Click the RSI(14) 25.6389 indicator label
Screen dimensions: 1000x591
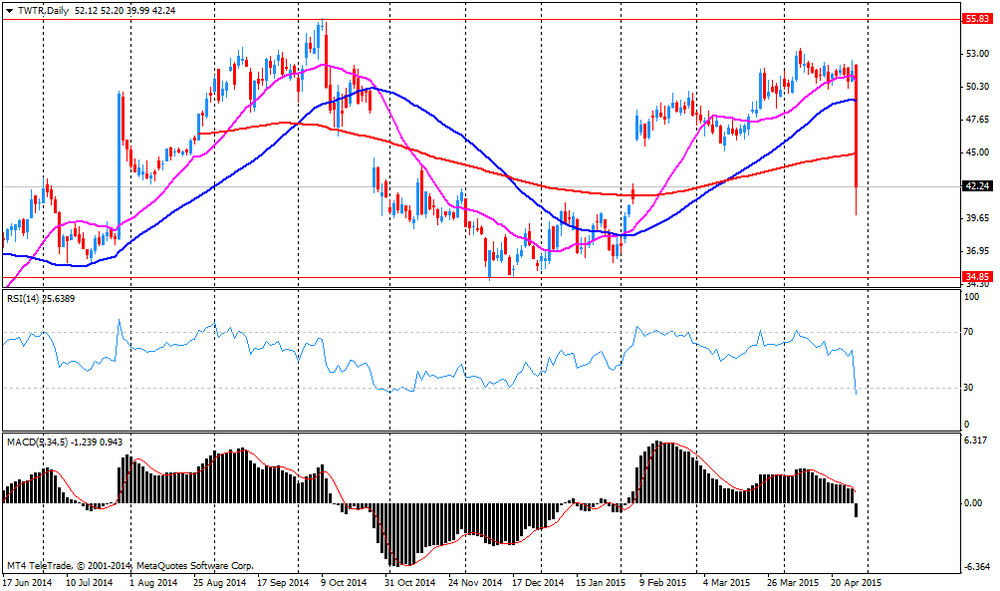(41, 298)
